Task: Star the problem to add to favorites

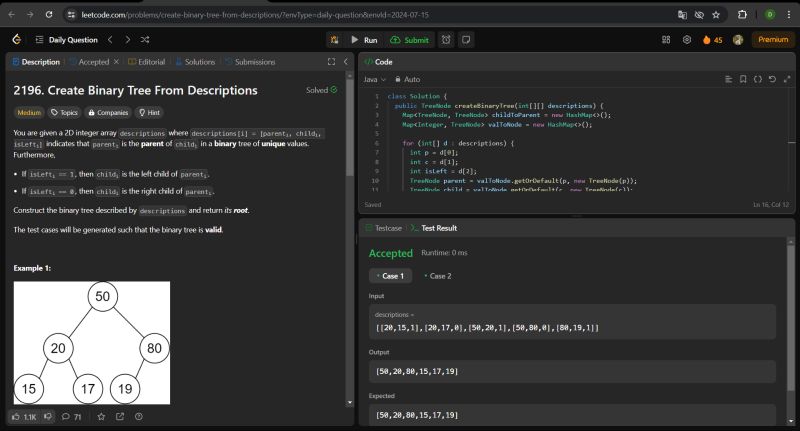Action: click(x=101, y=416)
